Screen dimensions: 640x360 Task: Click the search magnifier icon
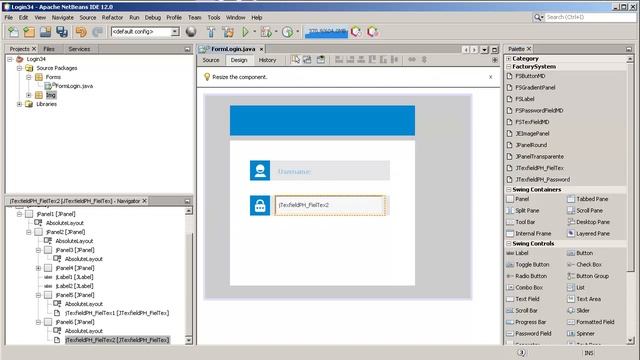538,17
